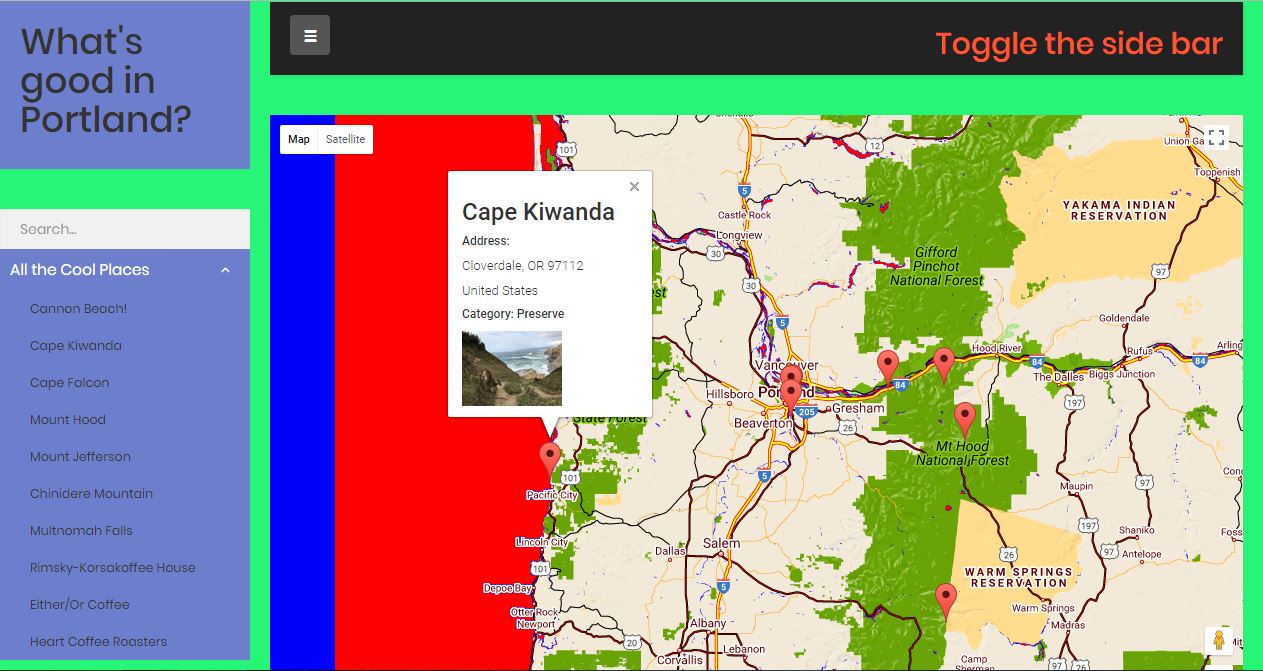
Task: Switch to Satellite map view
Action: pos(345,140)
